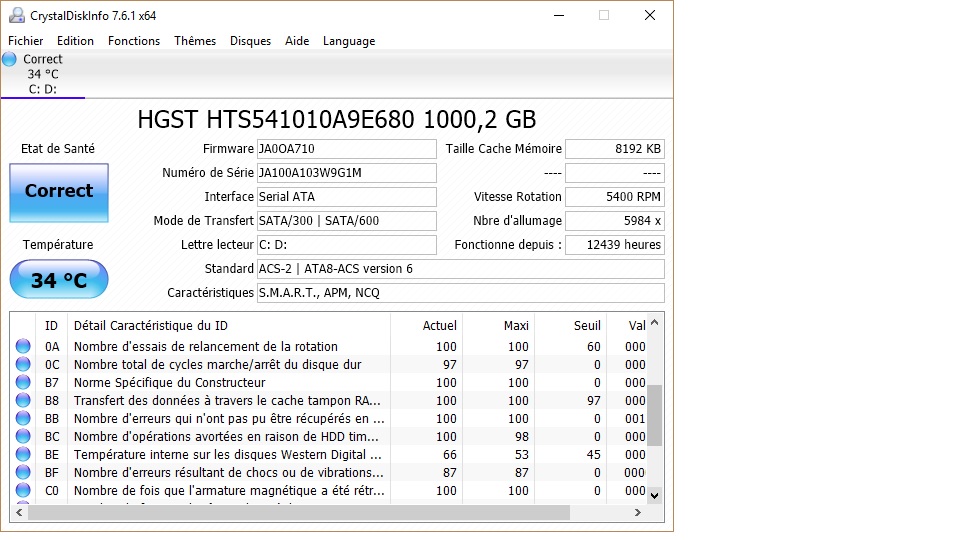Click the status orb for row 0C

point(23,364)
